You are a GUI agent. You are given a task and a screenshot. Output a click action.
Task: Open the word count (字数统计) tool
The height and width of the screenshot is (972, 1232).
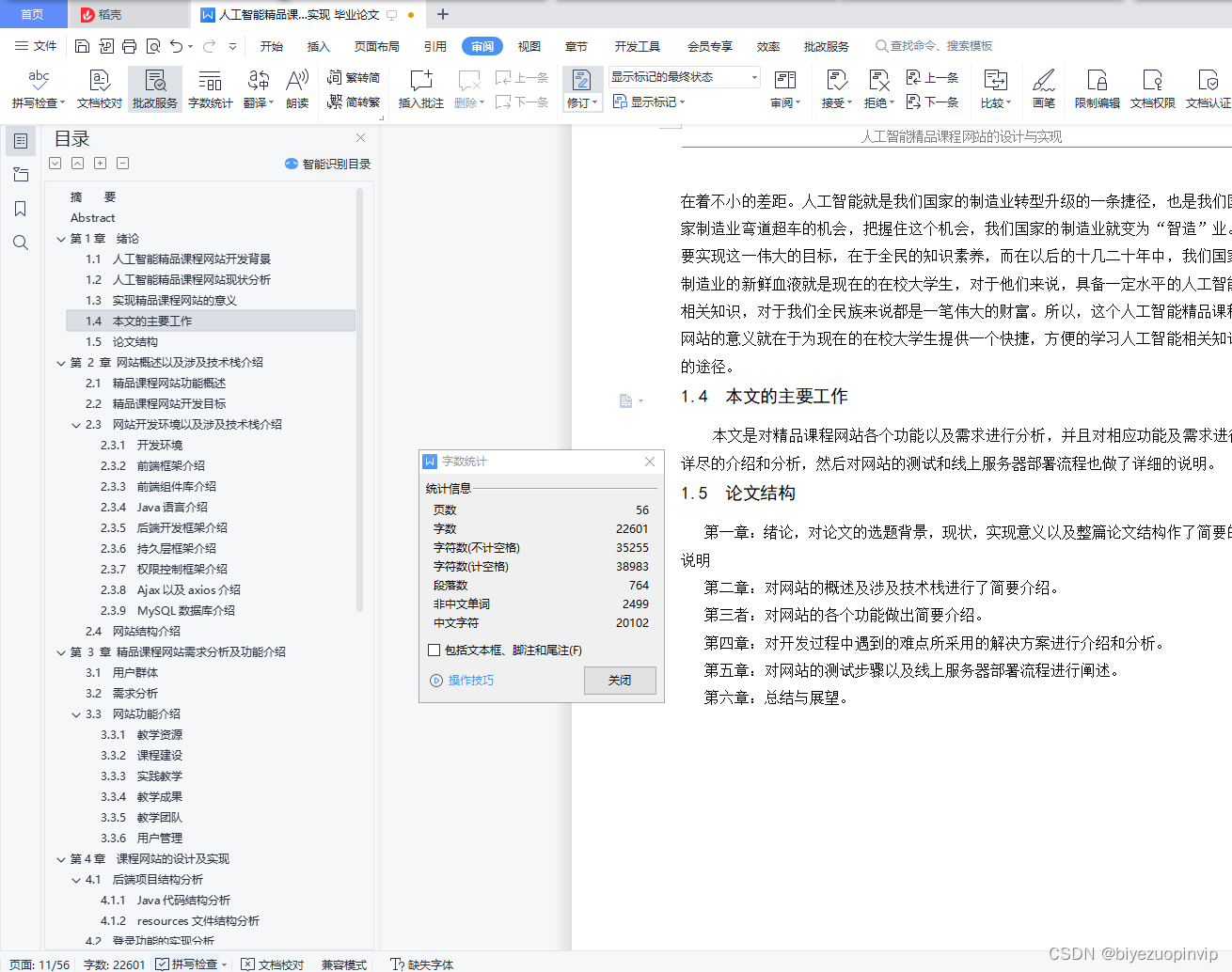[210, 89]
